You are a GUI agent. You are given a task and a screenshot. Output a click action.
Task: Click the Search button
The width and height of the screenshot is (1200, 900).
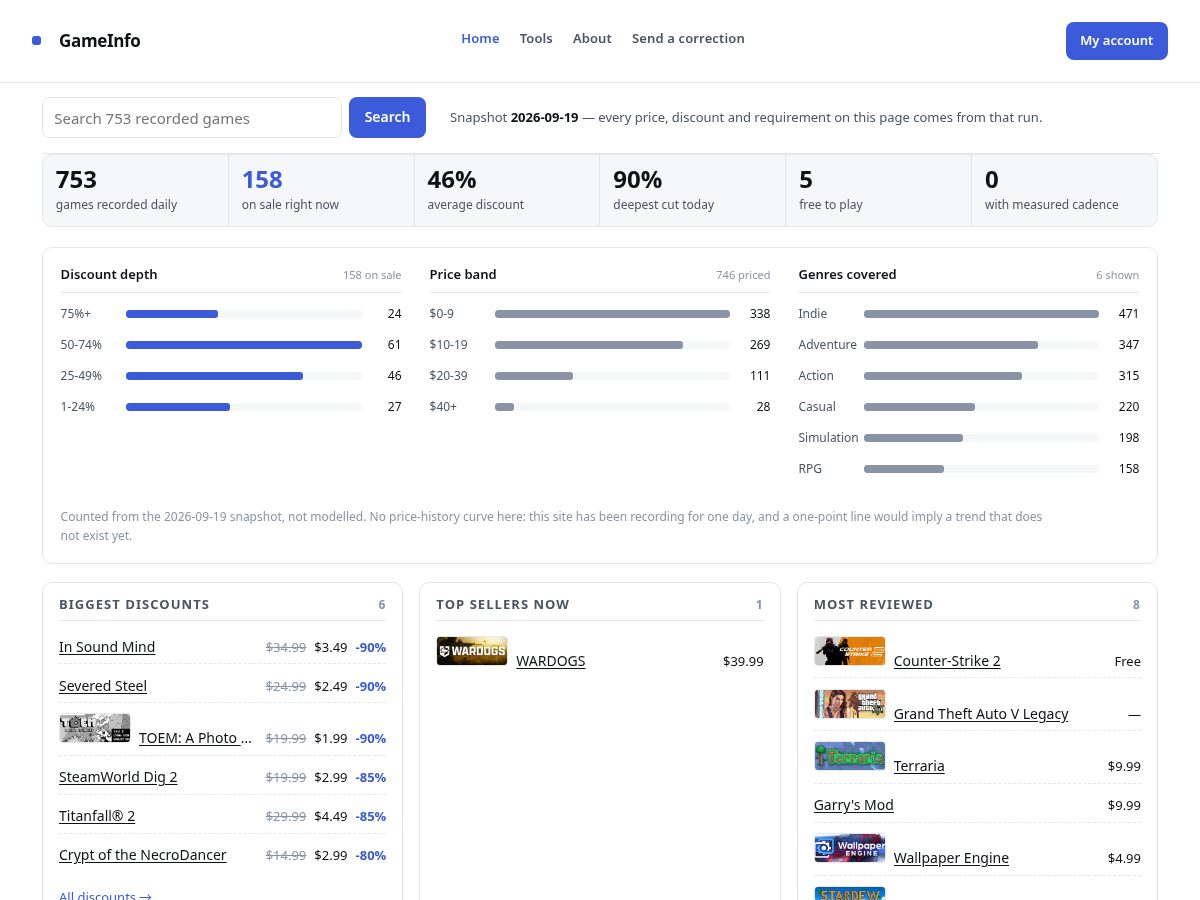(387, 118)
